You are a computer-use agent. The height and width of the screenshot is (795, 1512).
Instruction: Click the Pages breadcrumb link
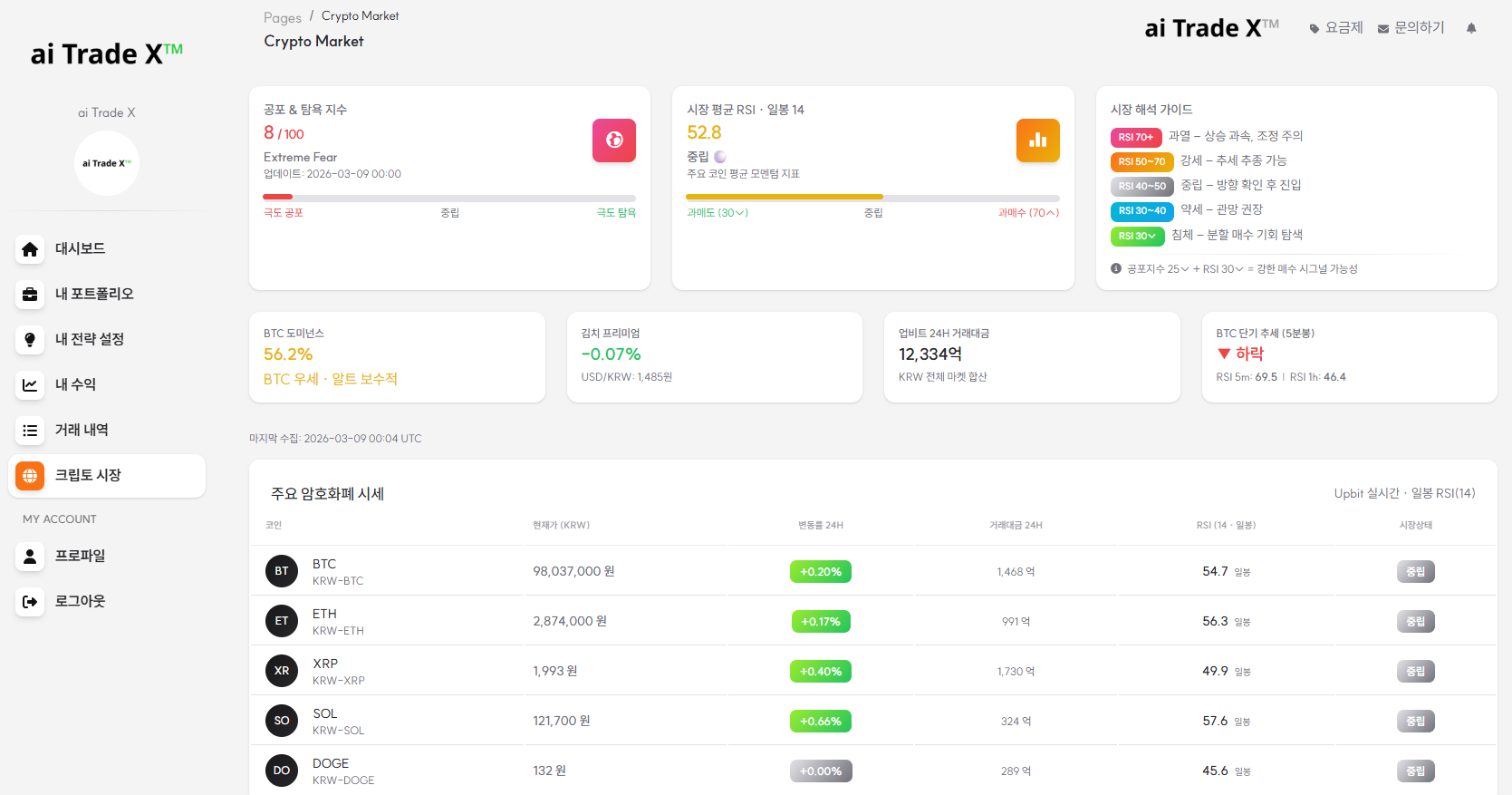[282, 18]
